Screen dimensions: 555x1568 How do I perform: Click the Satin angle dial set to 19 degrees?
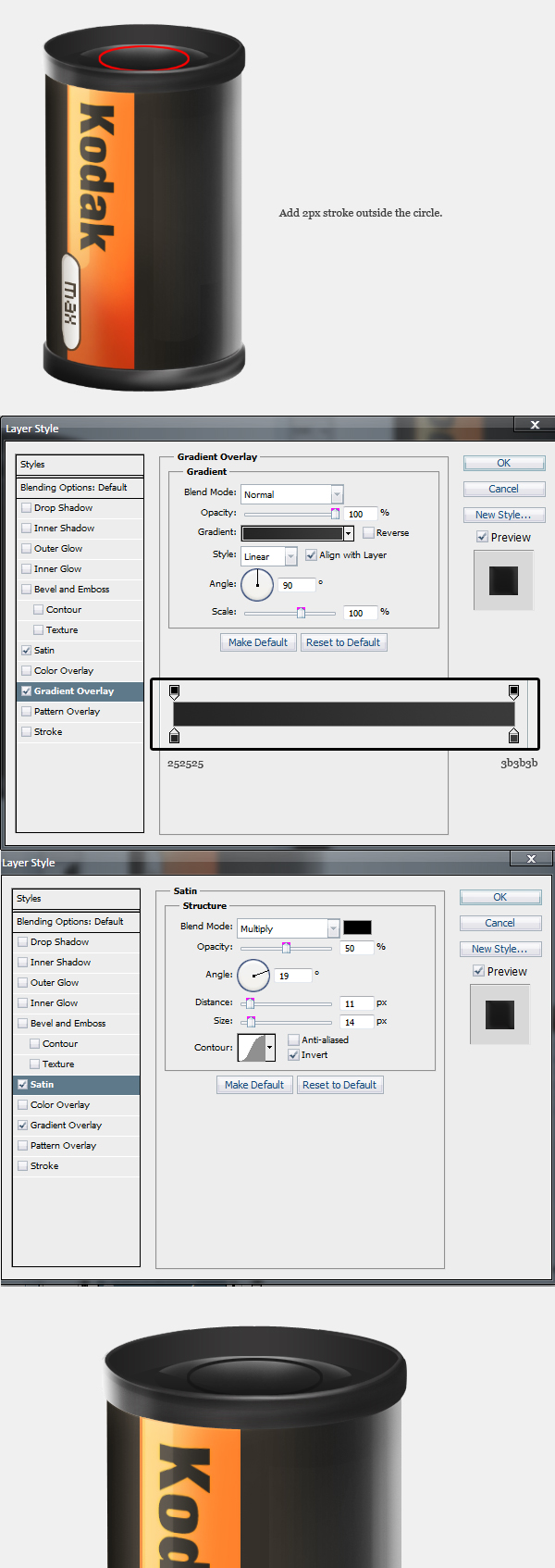[253, 976]
